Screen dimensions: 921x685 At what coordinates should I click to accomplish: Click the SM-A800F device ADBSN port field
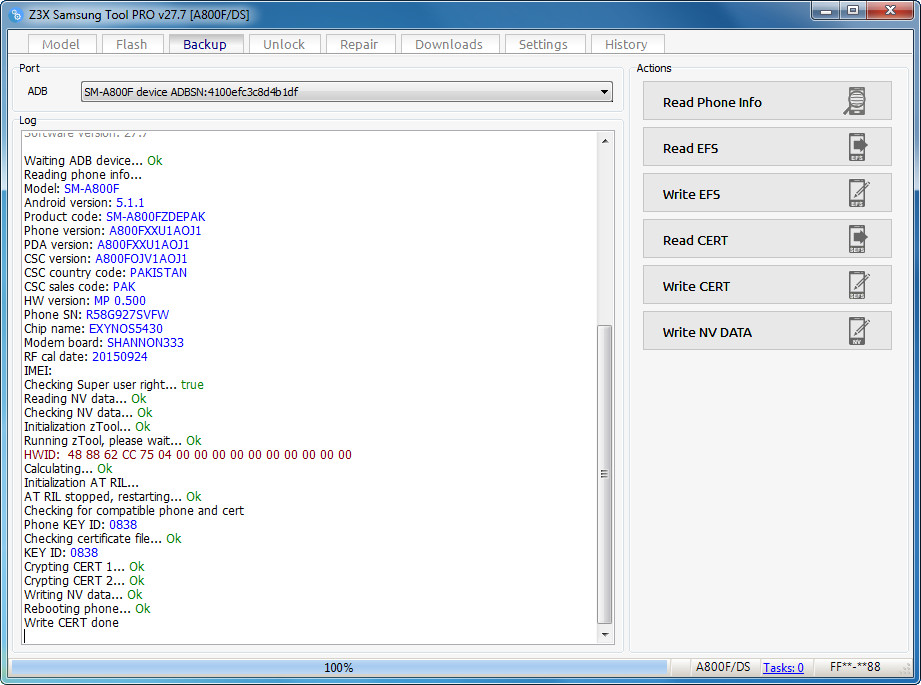coord(347,92)
